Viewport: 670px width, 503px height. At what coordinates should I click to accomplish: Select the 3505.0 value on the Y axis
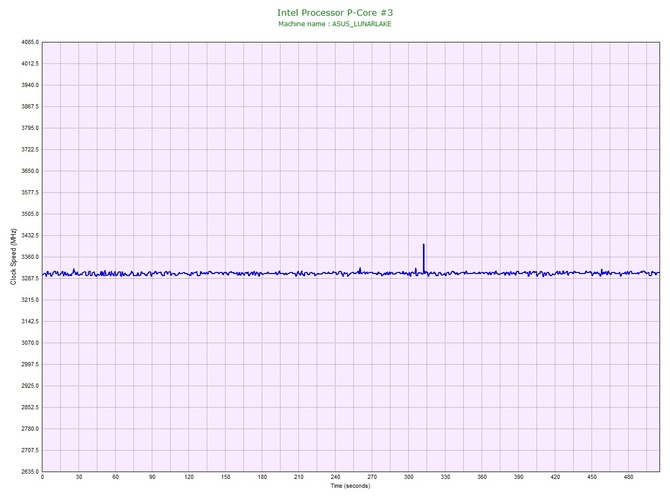[x=30, y=214]
